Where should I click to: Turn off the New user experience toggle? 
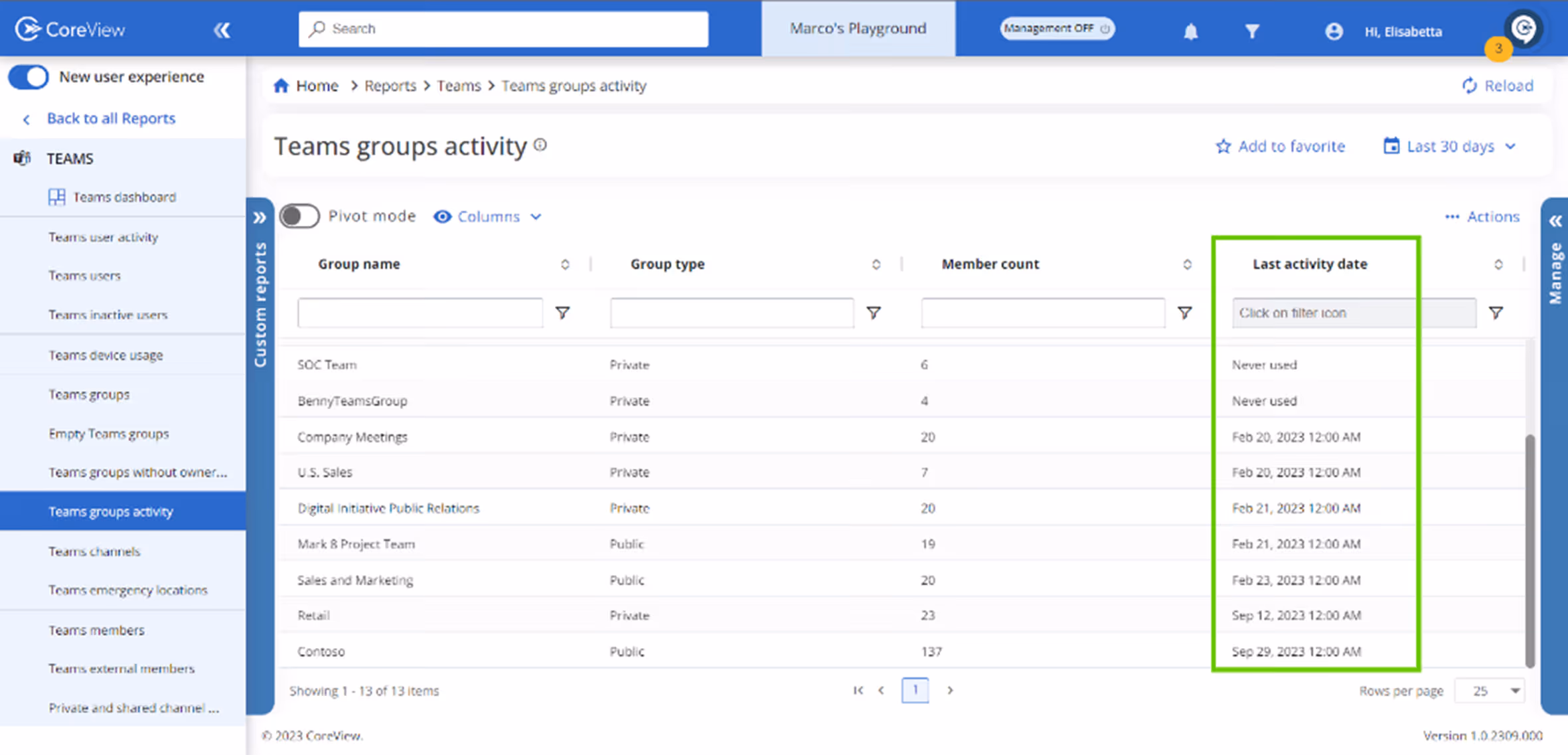29,76
